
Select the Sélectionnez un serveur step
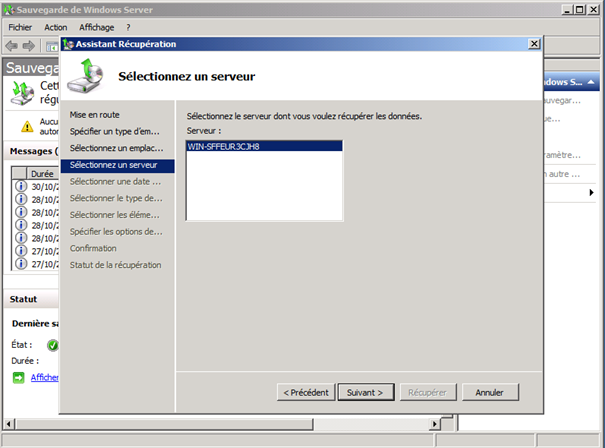tap(117, 165)
